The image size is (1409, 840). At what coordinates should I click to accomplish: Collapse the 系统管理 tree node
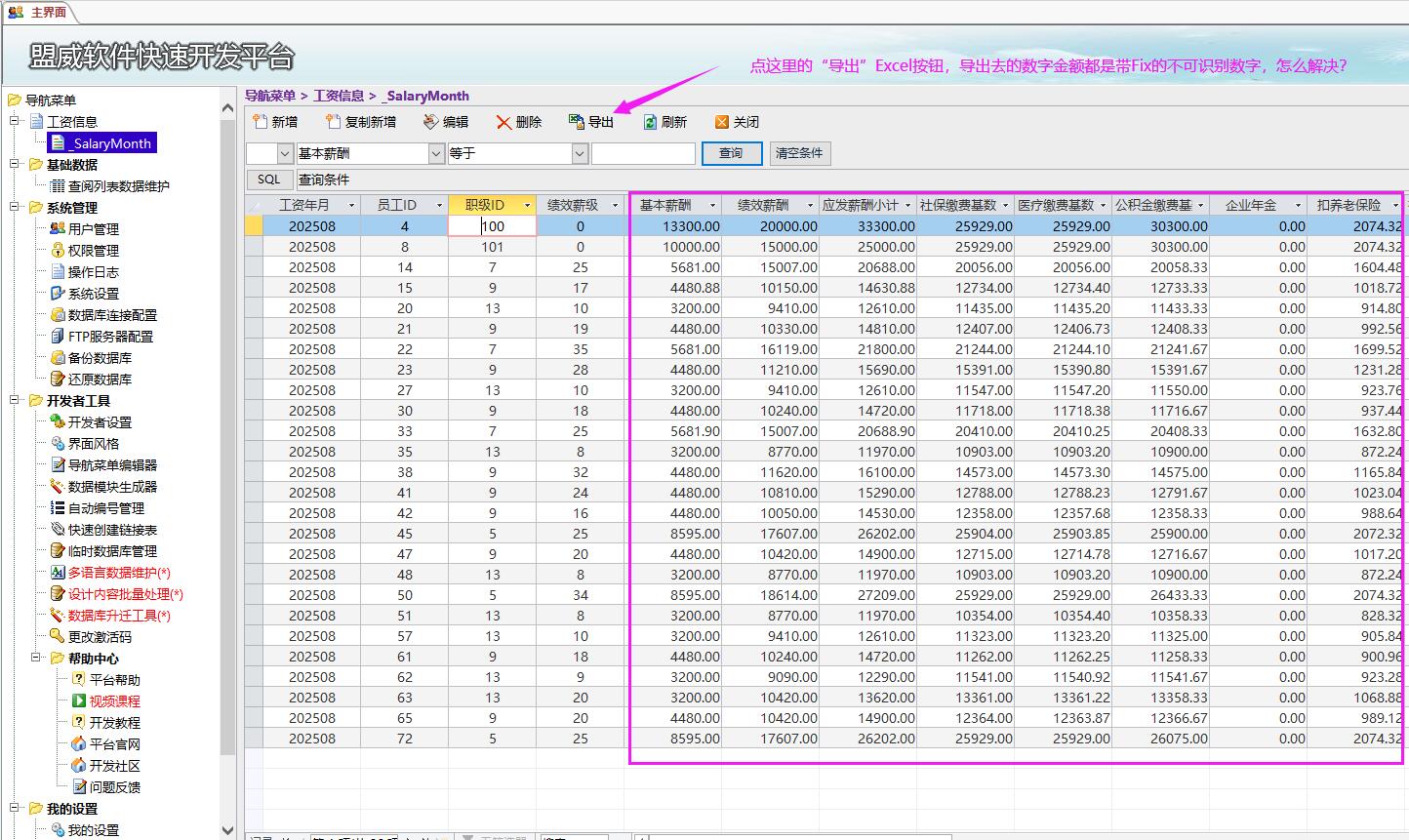coord(15,207)
